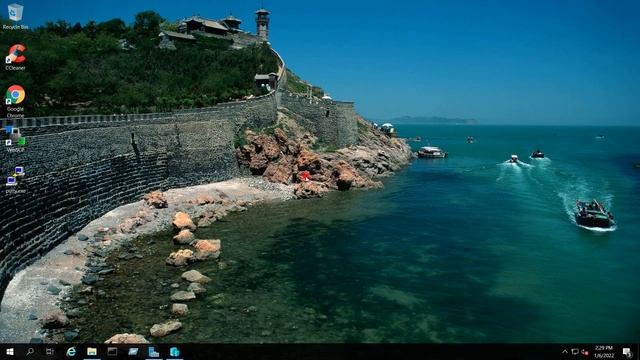640x360 pixels.
Task: Open taskbar search magnifier
Action: [30, 351]
